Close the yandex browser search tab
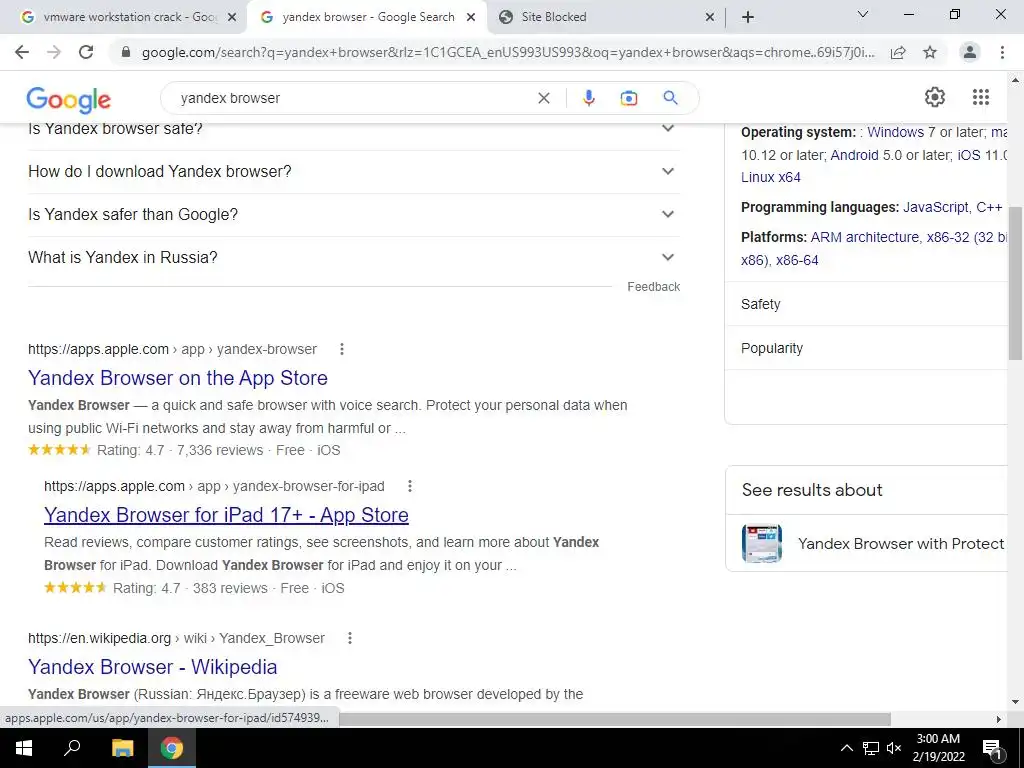This screenshot has height=768, width=1024. (x=471, y=18)
